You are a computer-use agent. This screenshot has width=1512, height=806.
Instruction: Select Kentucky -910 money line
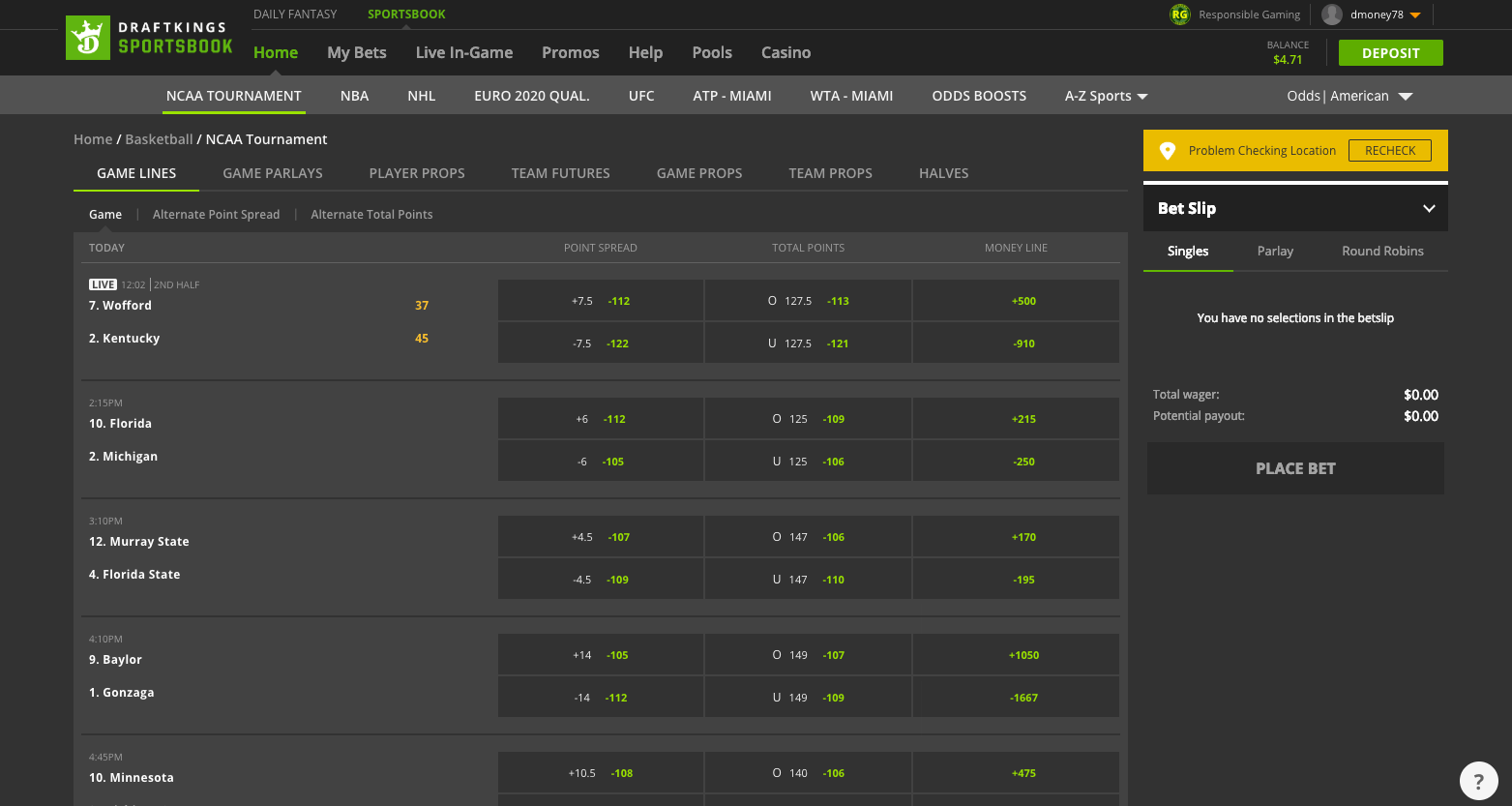1016,343
